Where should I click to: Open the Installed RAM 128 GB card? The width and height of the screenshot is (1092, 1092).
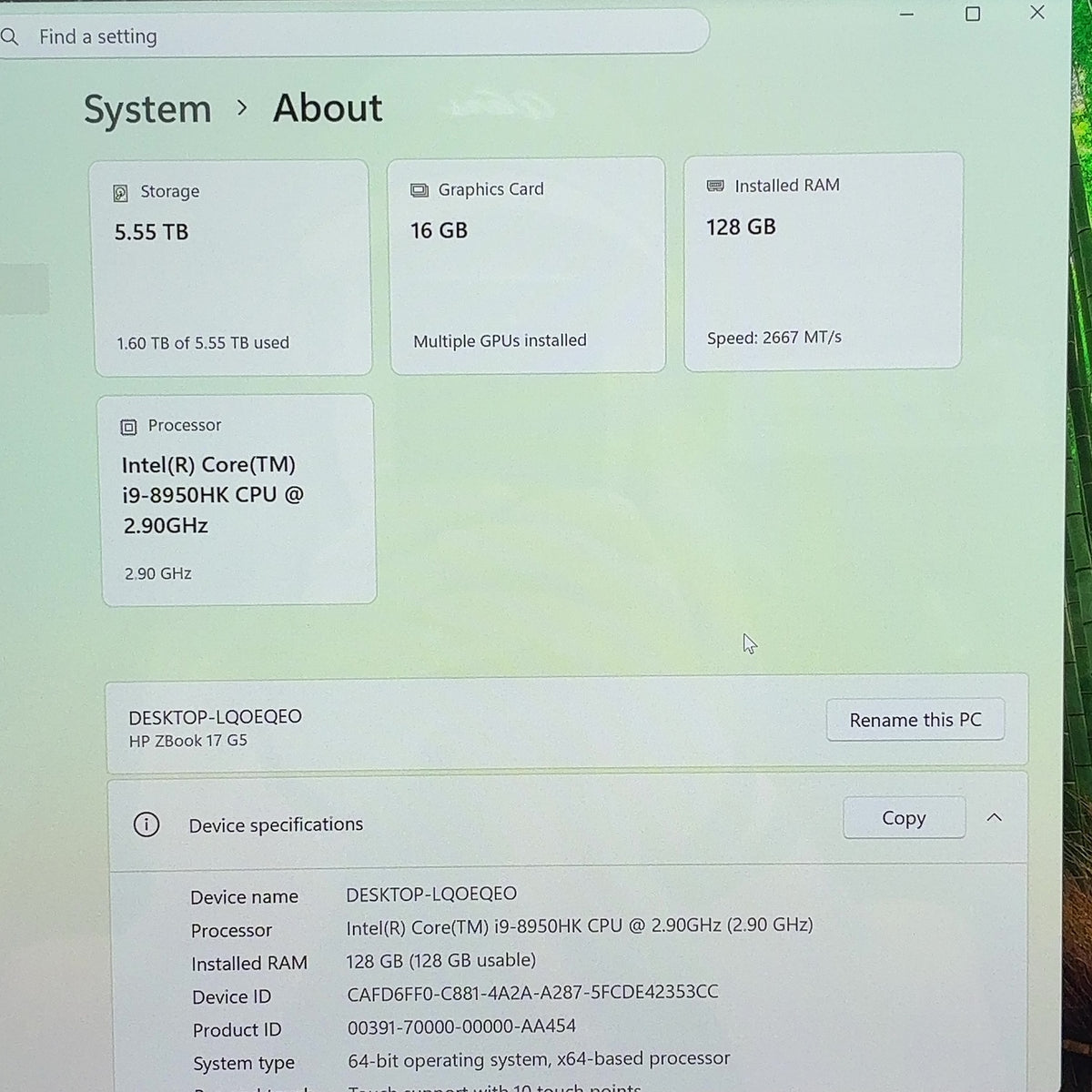tap(823, 261)
